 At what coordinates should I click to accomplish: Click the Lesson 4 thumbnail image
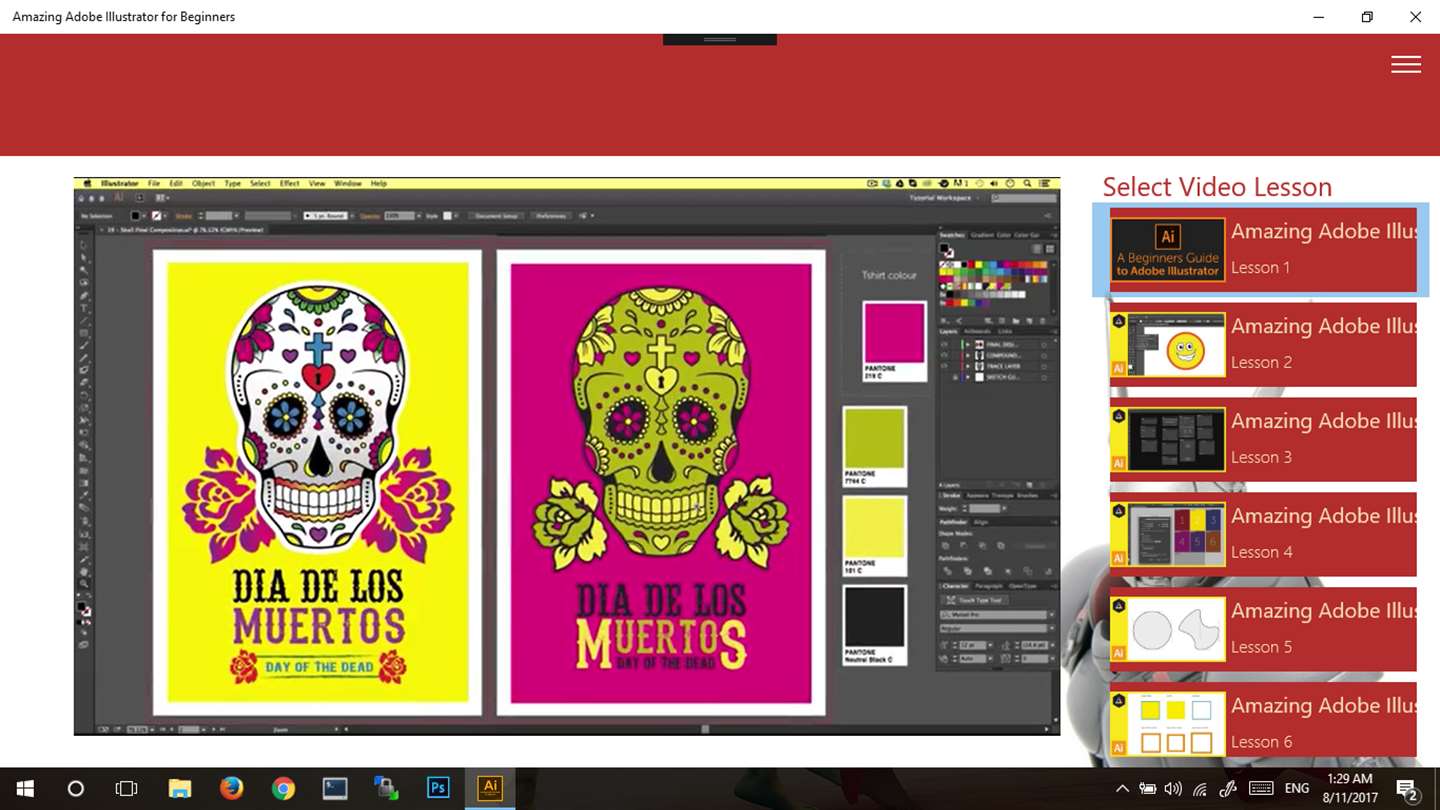[1176, 534]
